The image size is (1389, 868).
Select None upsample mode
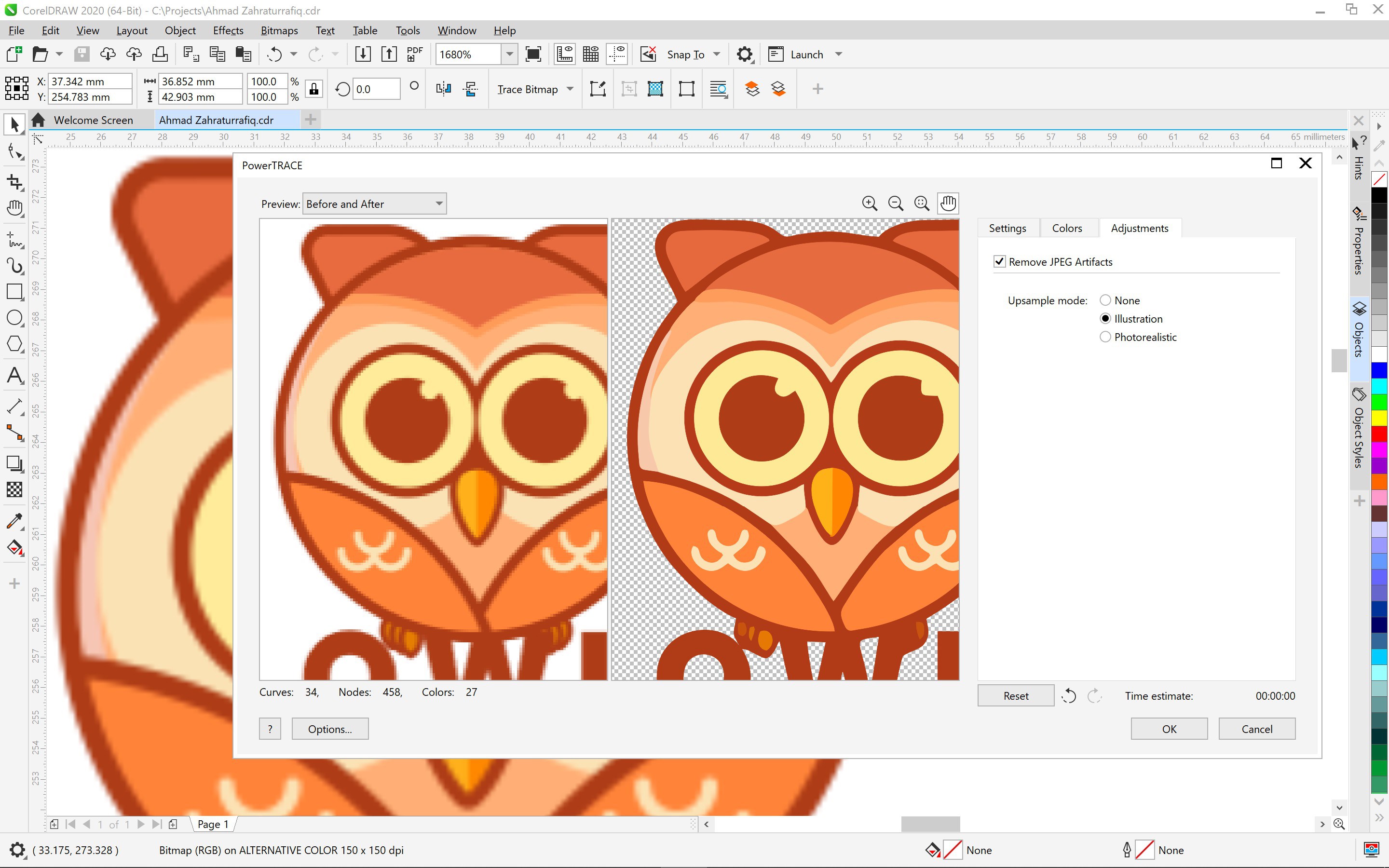click(x=1105, y=300)
